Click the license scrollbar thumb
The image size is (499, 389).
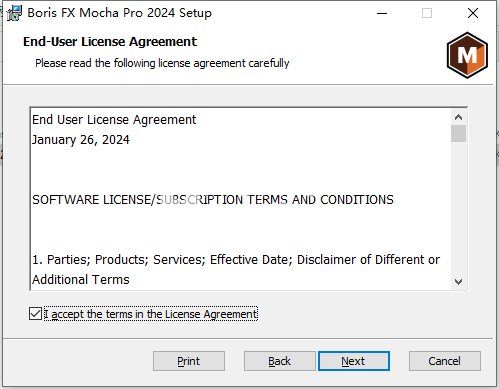458,133
